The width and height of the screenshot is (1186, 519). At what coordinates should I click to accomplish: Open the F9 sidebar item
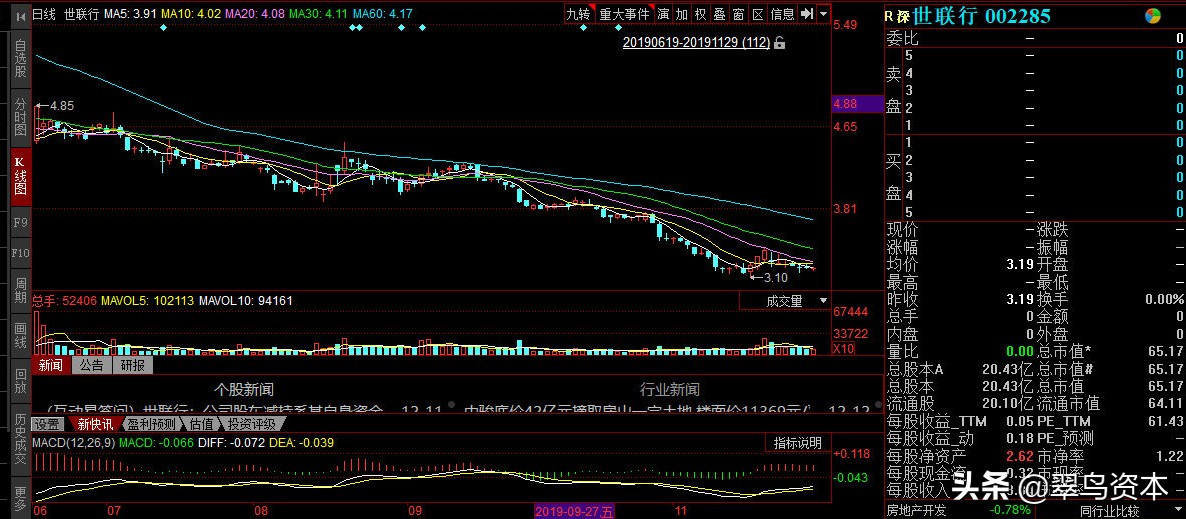pos(20,223)
